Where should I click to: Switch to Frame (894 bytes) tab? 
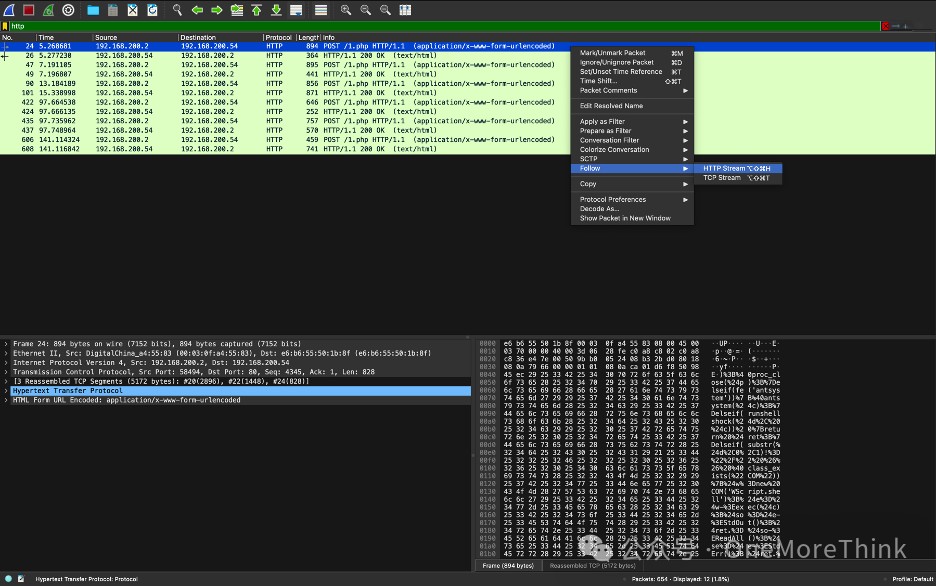pos(508,566)
